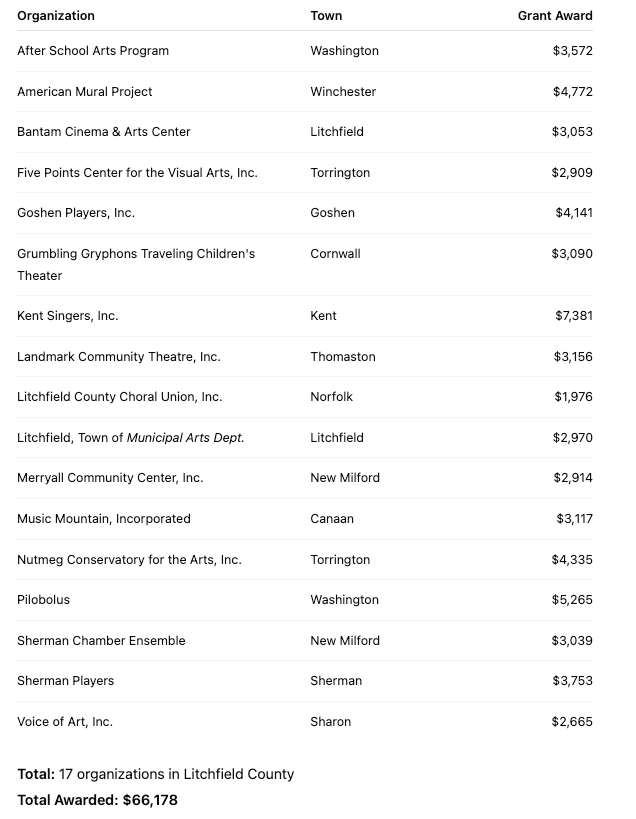Screen dimensions: 636x819
Task: Select Litchfield County Choral Union, Inc.
Action: tap(120, 397)
